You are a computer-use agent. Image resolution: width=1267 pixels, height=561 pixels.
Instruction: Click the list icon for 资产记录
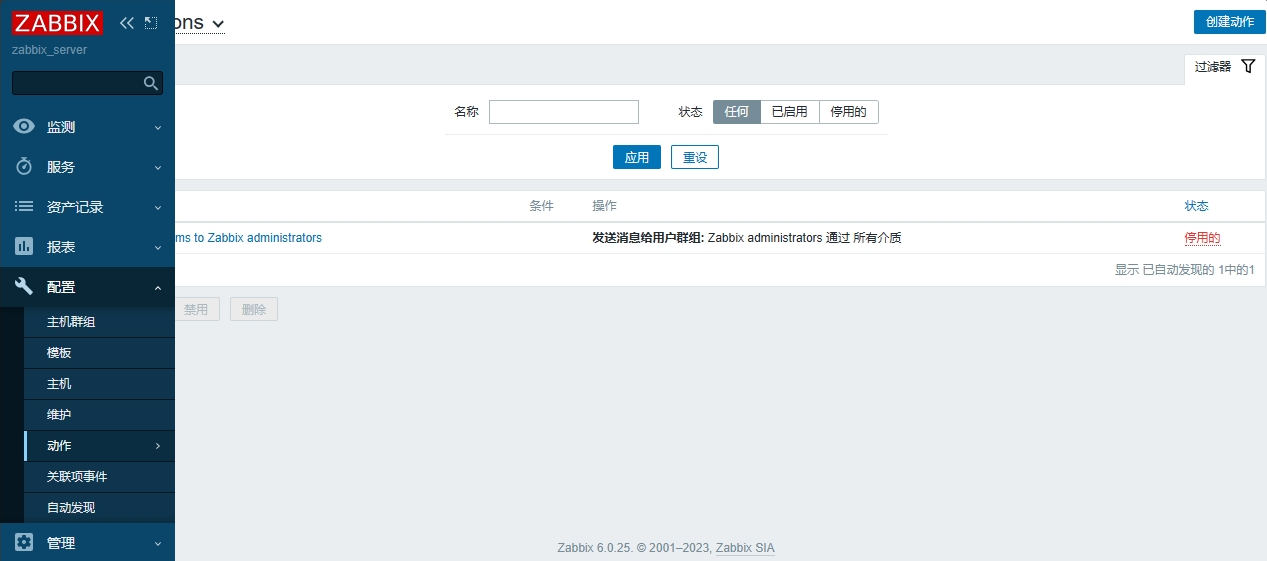coord(24,207)
